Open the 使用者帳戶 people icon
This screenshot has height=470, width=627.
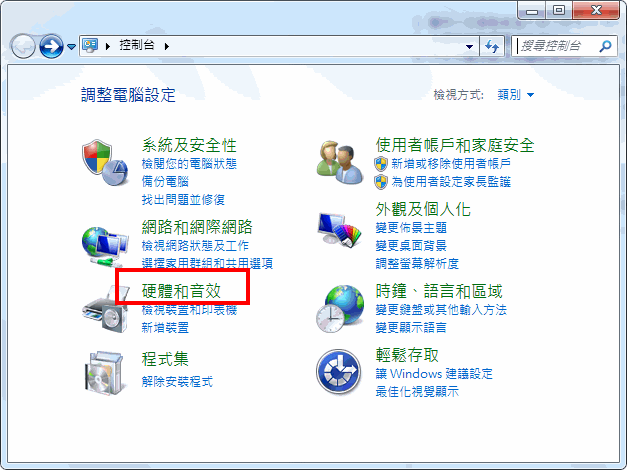339,162
